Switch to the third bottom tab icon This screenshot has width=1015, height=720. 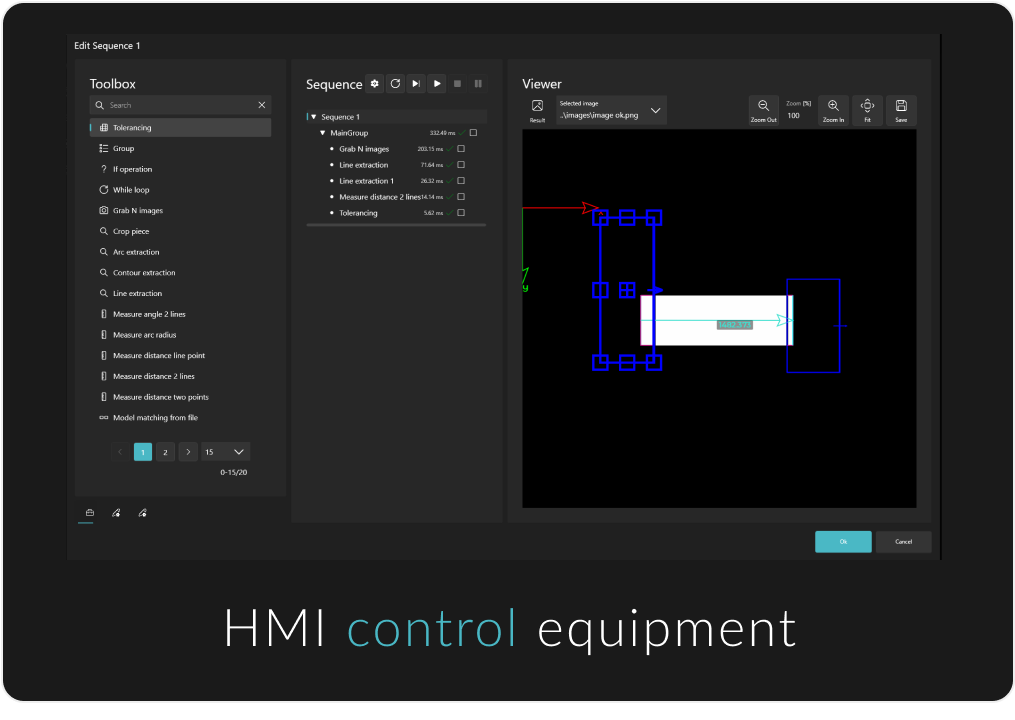point(142,513)
